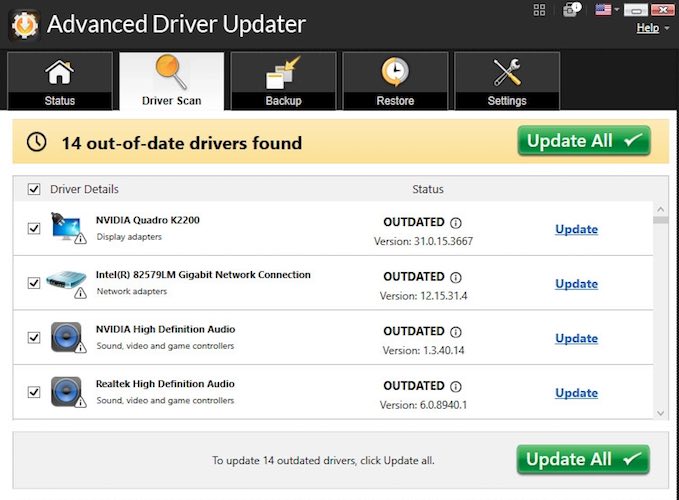Click the top Update All button
Image resolution: width=679 pixels, height=500 pixels.
click(x=584, y=141)
